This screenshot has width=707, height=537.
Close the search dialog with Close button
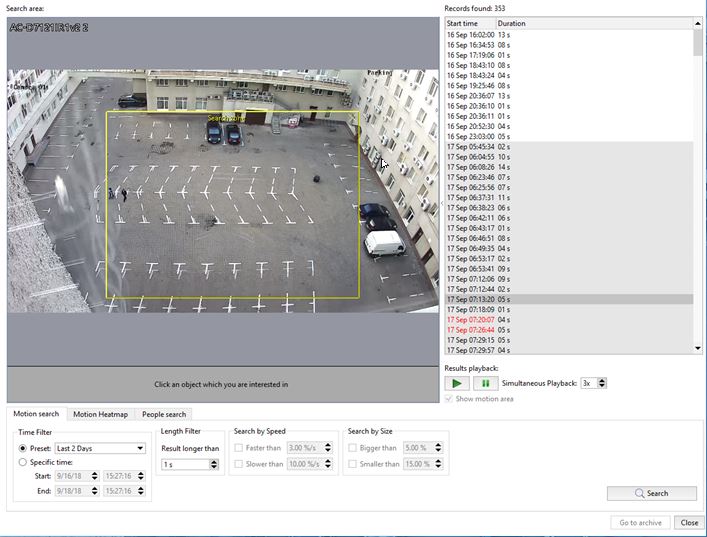[688, 523]
